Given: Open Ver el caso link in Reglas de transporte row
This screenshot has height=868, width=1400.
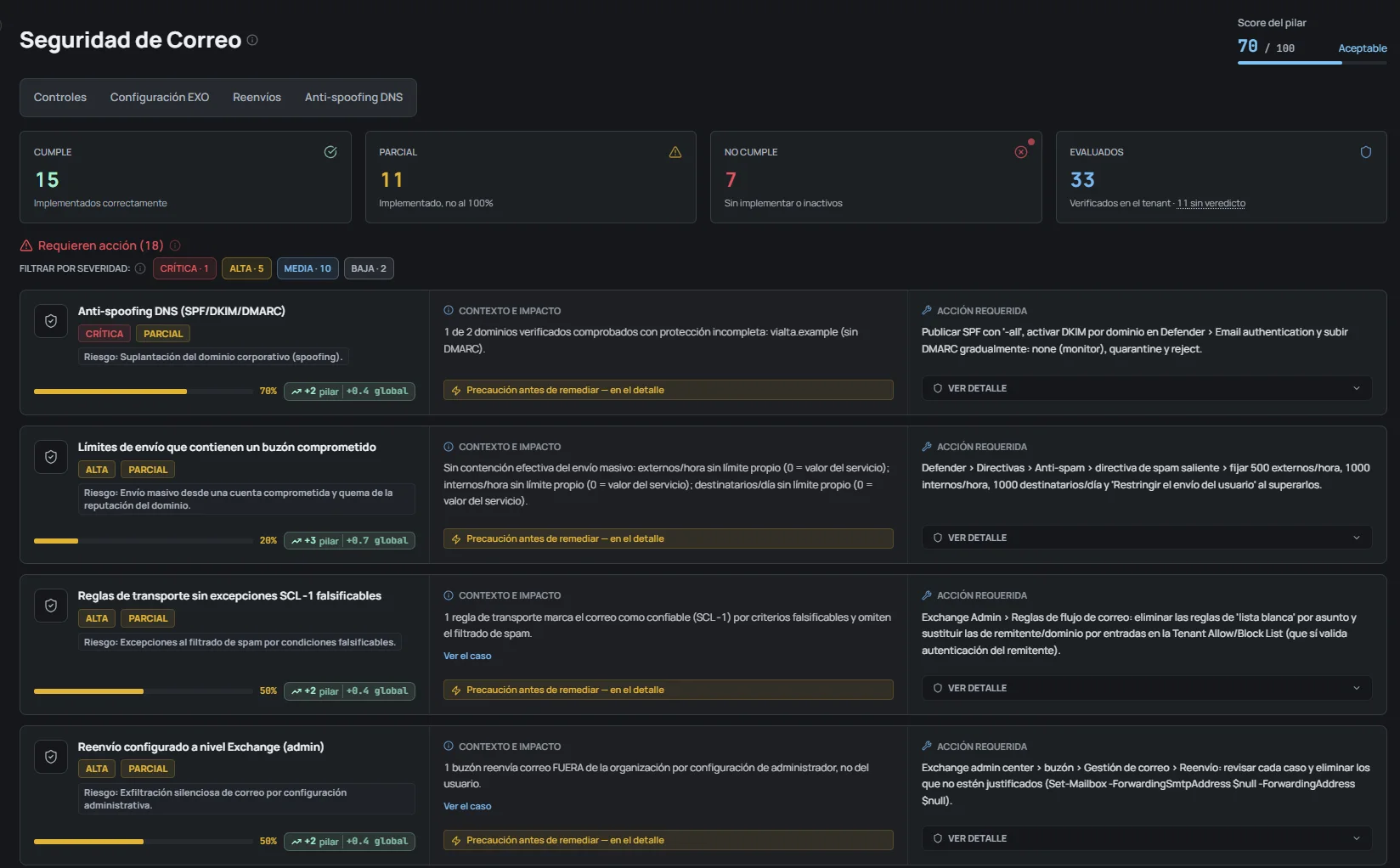Looking at the screenshot, I should pyautogui.click(x=467, y=656).
